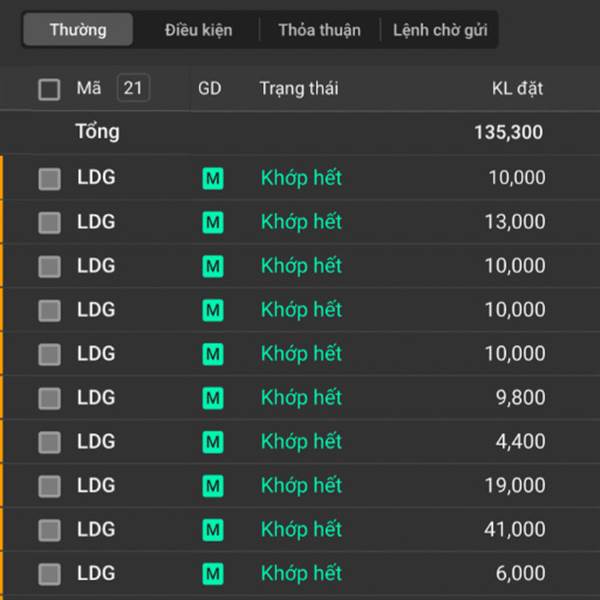Click the M icon on the 6,000 order
The width and height of the screenshot is (600, 600).
click(212, 574)
